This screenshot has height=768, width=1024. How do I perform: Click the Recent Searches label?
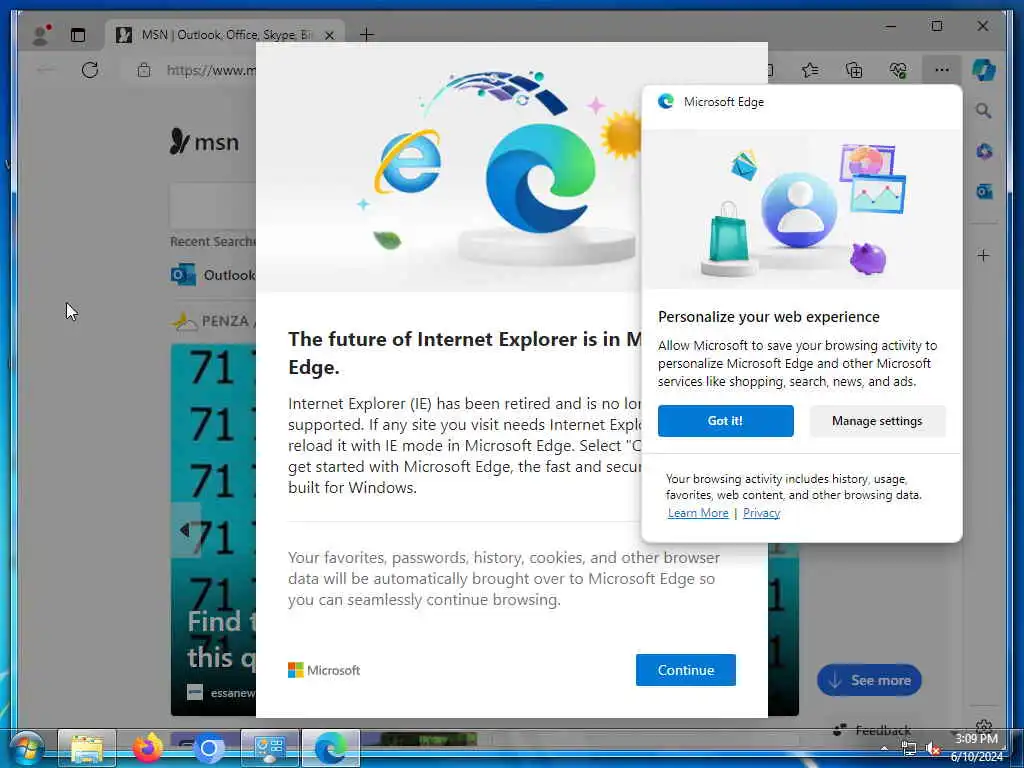point(213,242)
